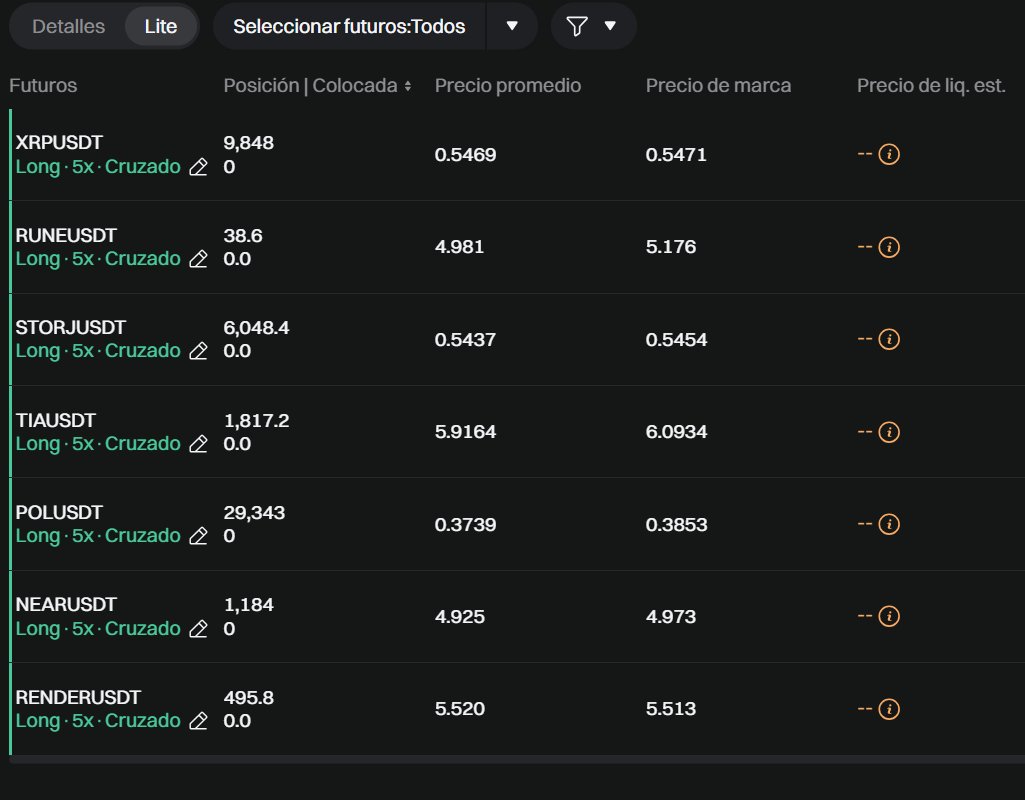Open RENDERUSDT futures pair
The height and width of the screenshot is (800, 1025).
click(78, 697)
